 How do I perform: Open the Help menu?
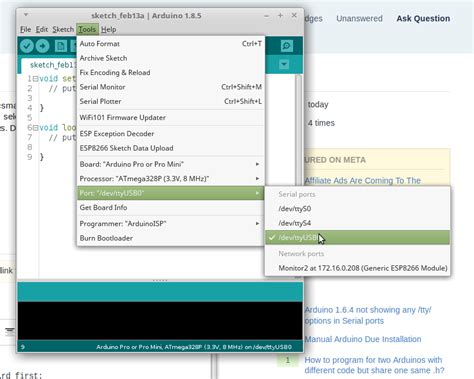(x=109, y=29)
